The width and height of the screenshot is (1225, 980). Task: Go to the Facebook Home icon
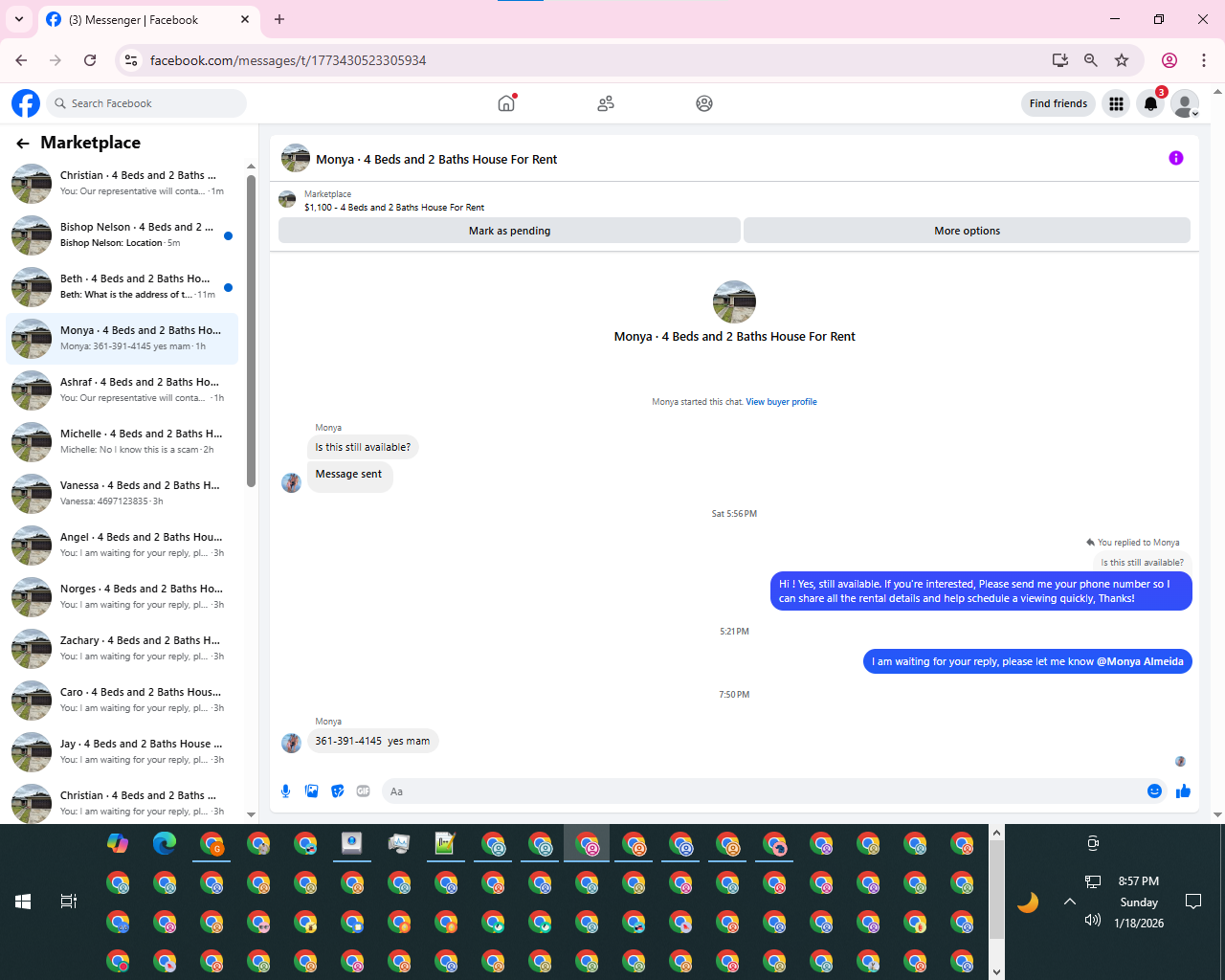point(506,103)
